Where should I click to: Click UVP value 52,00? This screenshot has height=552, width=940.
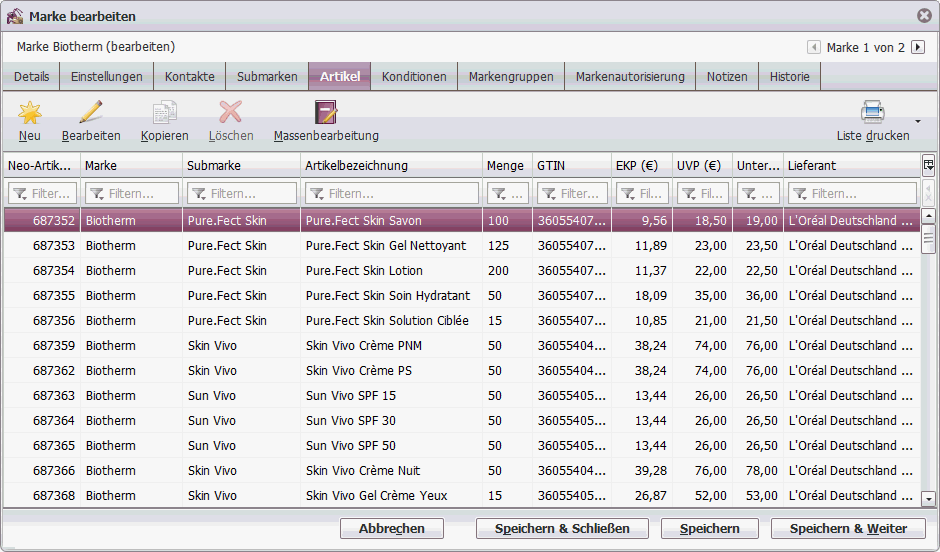(710, 496)
